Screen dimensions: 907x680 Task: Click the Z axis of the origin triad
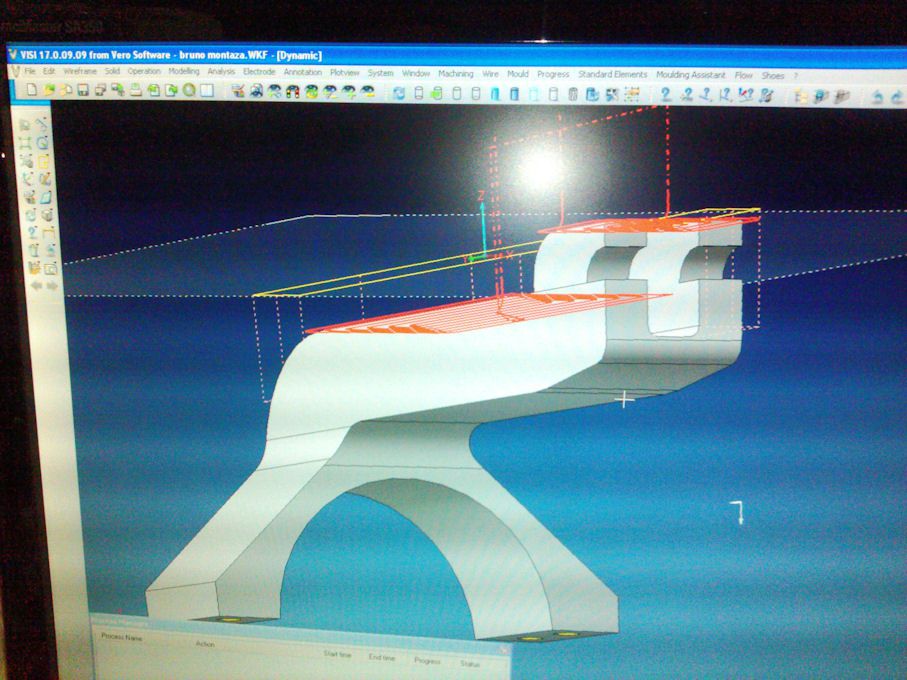click(x=482, y=227)
